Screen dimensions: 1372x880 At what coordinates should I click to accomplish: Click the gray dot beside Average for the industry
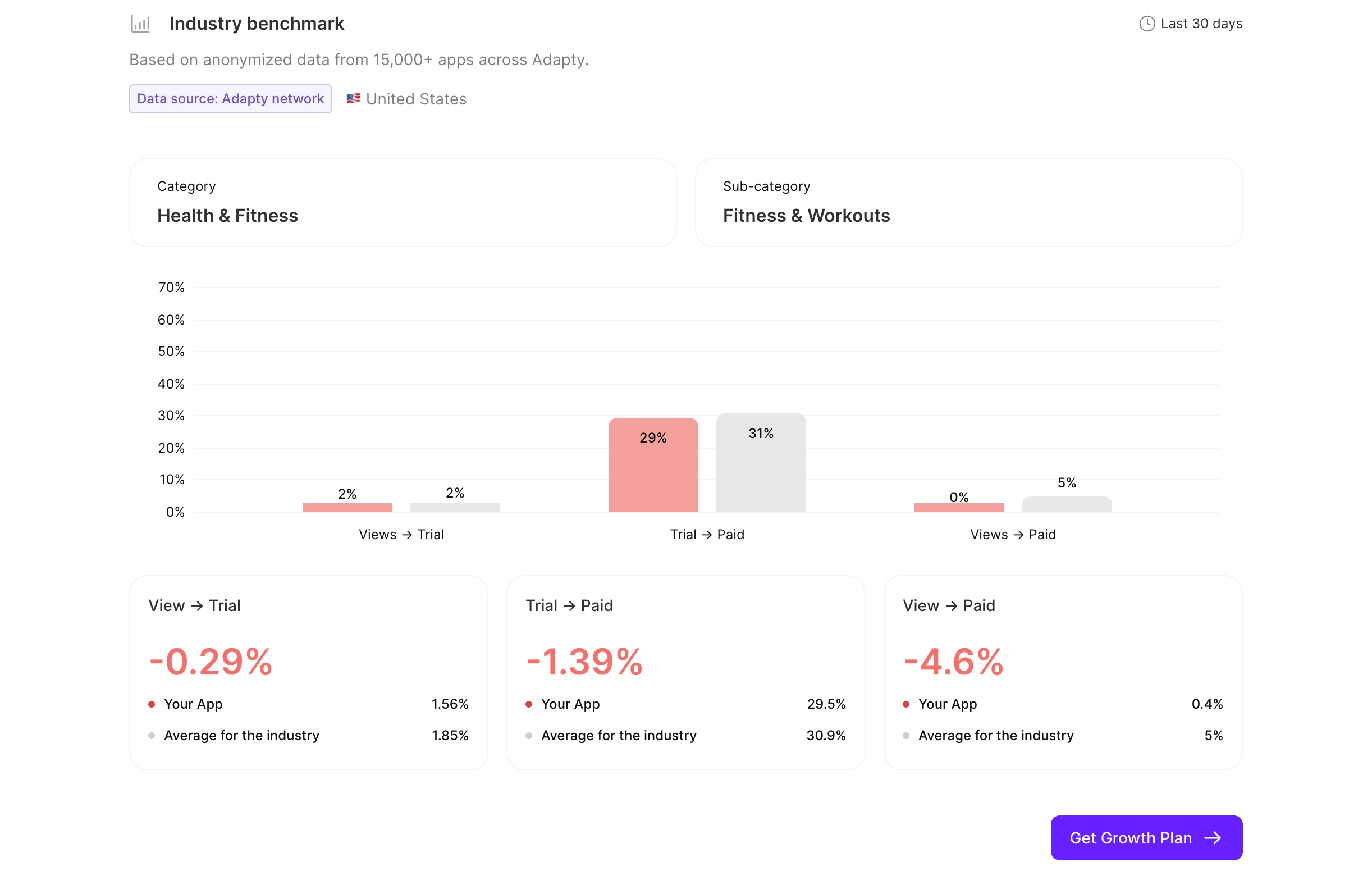[152, 736]
